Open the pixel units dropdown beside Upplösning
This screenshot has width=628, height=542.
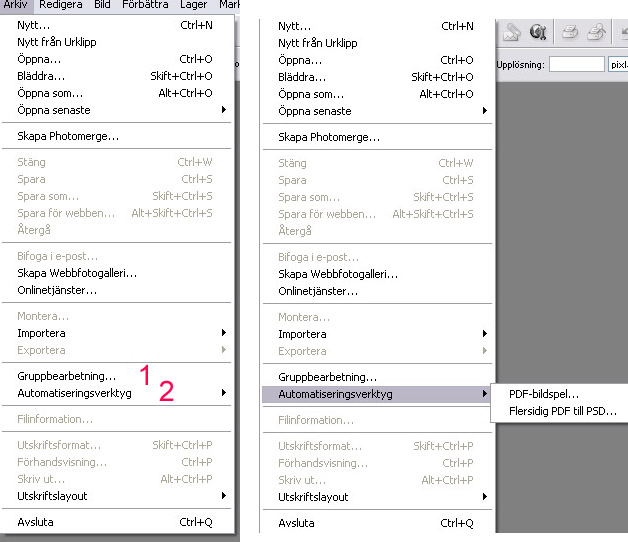pyautogui.click(x=618, y=64)
